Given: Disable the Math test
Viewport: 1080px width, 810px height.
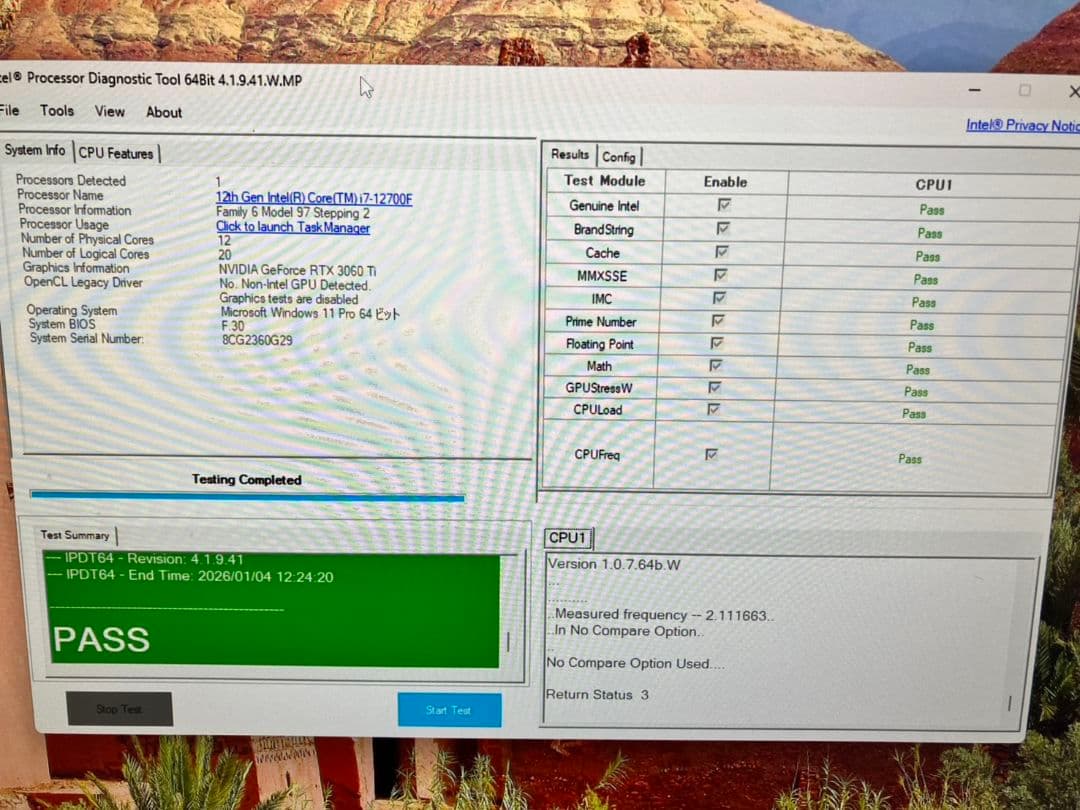Looking at the screenshot, I should (715, 366).
